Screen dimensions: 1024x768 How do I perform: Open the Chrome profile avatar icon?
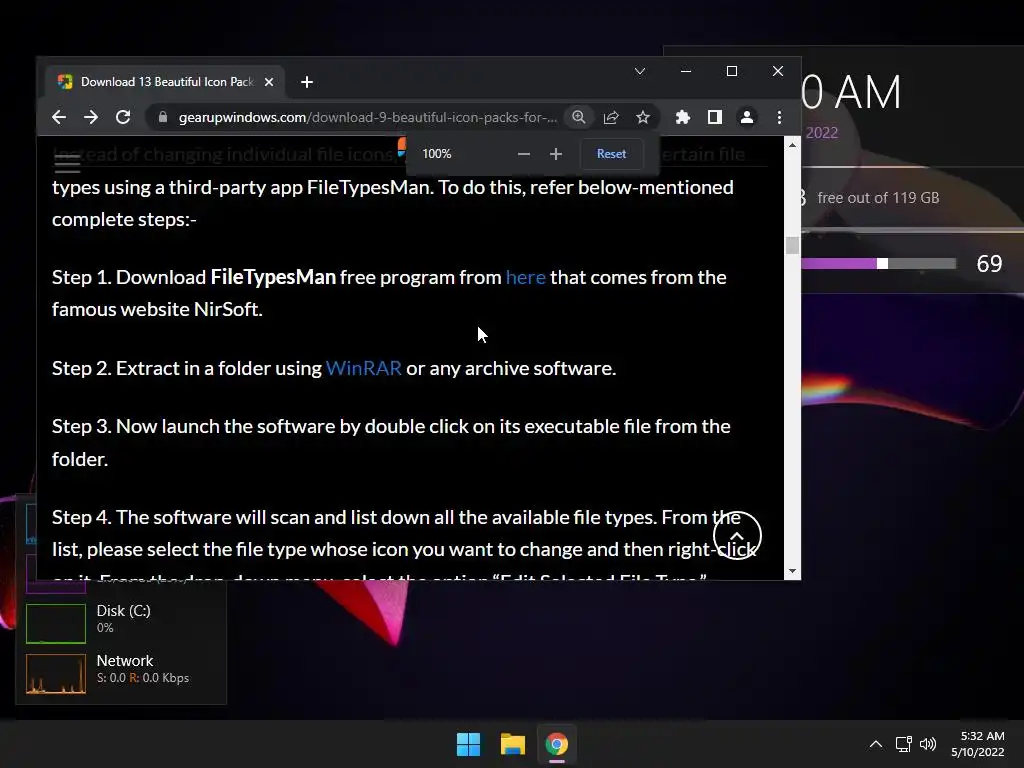(x=746, y=117)
